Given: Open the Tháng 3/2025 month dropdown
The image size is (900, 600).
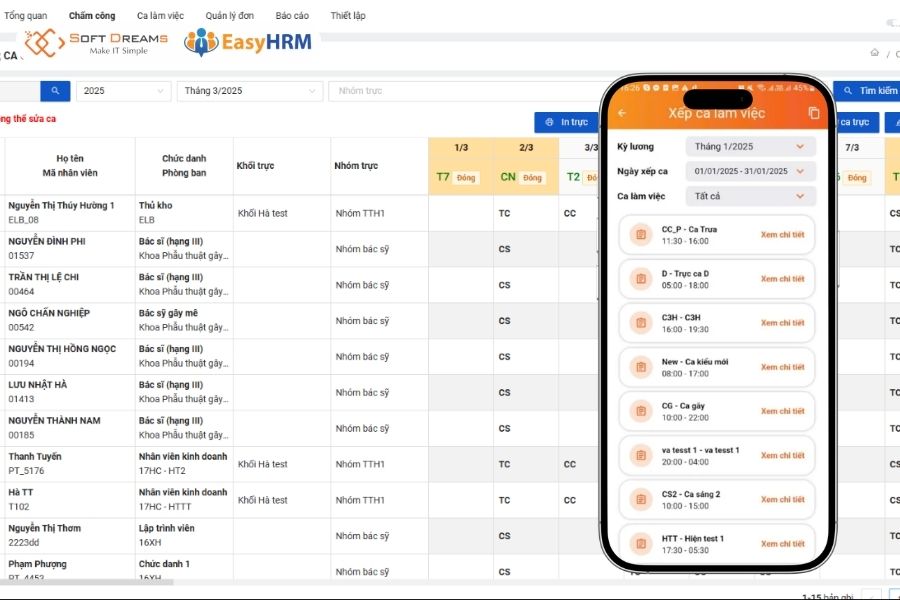Looking at the screenshot, I should point(250,91).
